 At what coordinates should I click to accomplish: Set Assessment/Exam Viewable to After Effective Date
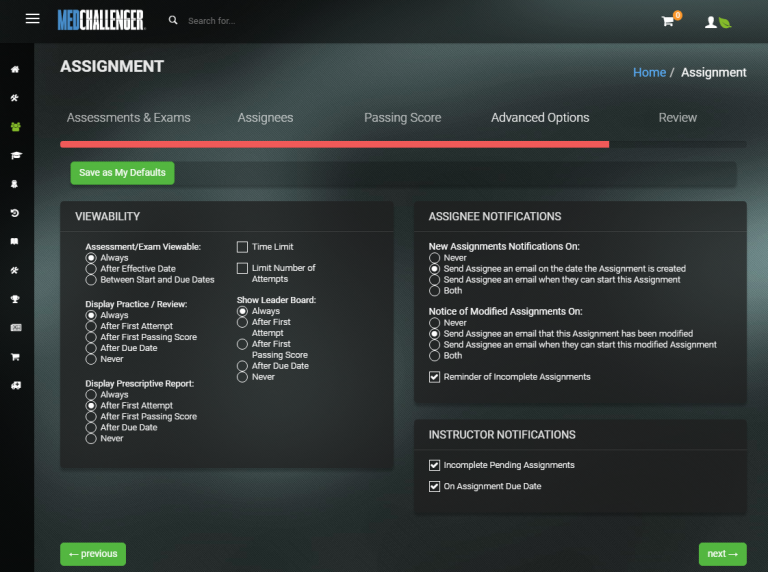click(91, 269)
